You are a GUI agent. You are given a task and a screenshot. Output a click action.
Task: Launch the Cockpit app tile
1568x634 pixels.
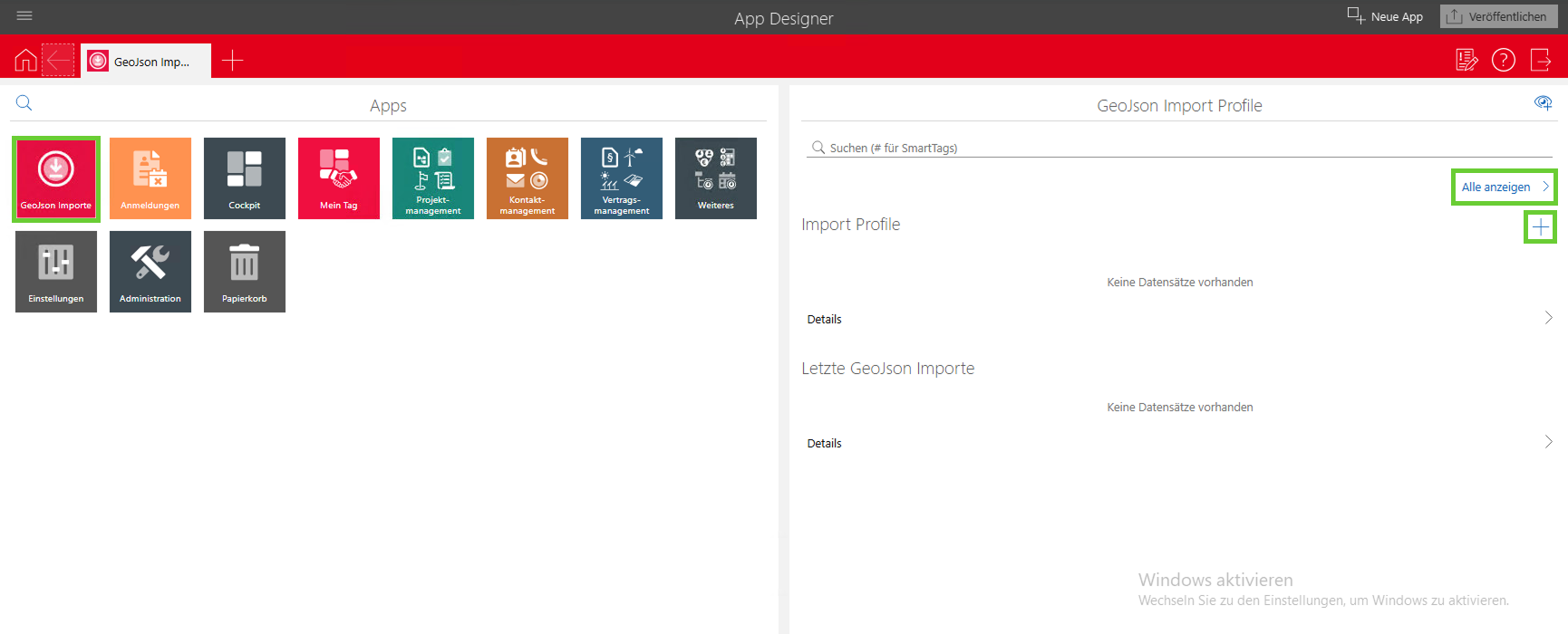pyautogui.click(x=245, y=178)
